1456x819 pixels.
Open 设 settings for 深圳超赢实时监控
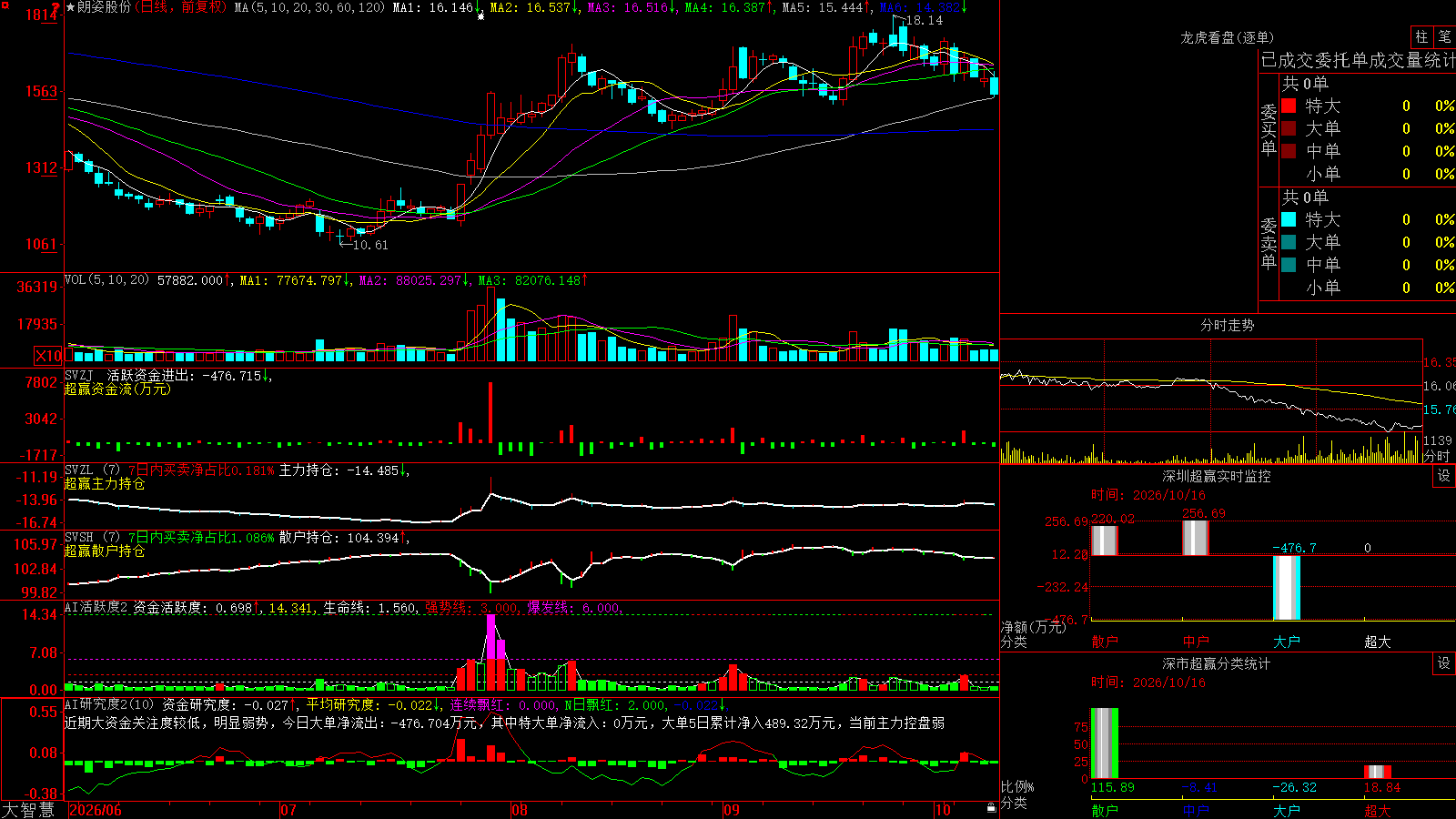click(x=1444, y=476)
